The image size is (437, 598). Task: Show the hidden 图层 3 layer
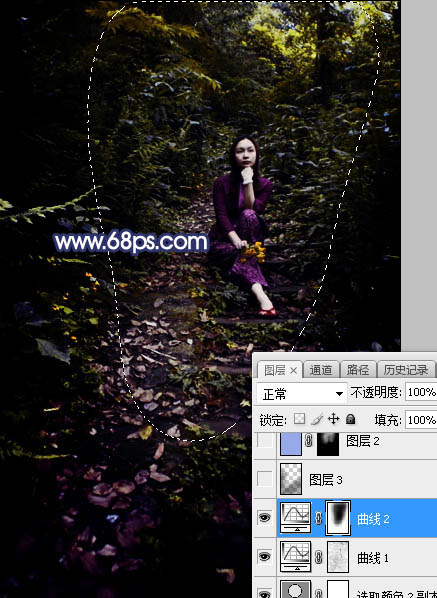(265, 479)
